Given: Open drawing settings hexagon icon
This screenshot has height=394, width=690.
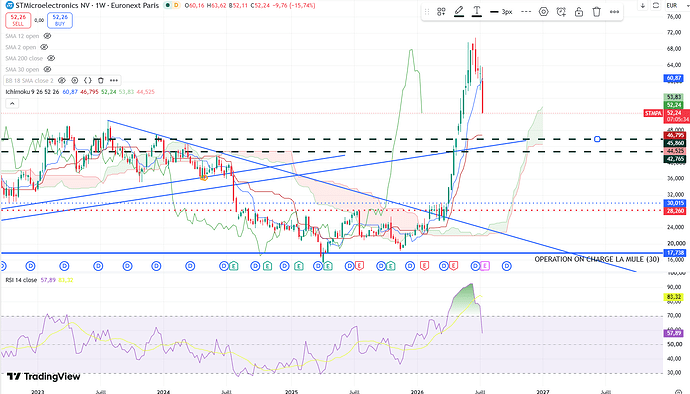Looking at the screenshot, I should (x=543, y=12).
